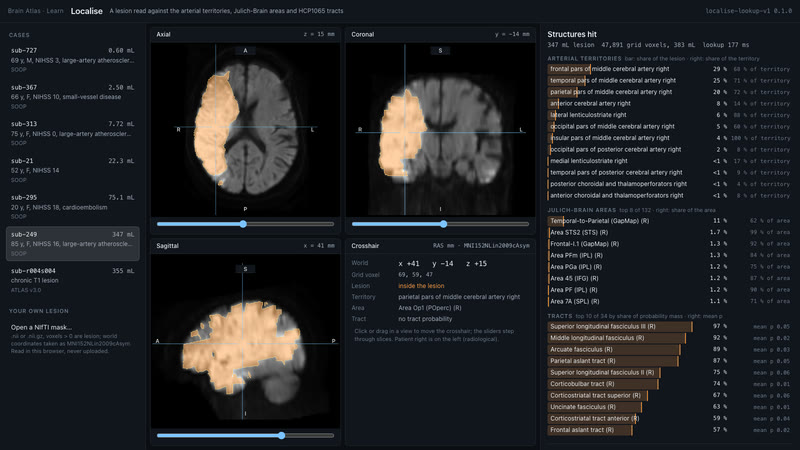Click the 'no tract probability' text

click(x=425, y=319)
